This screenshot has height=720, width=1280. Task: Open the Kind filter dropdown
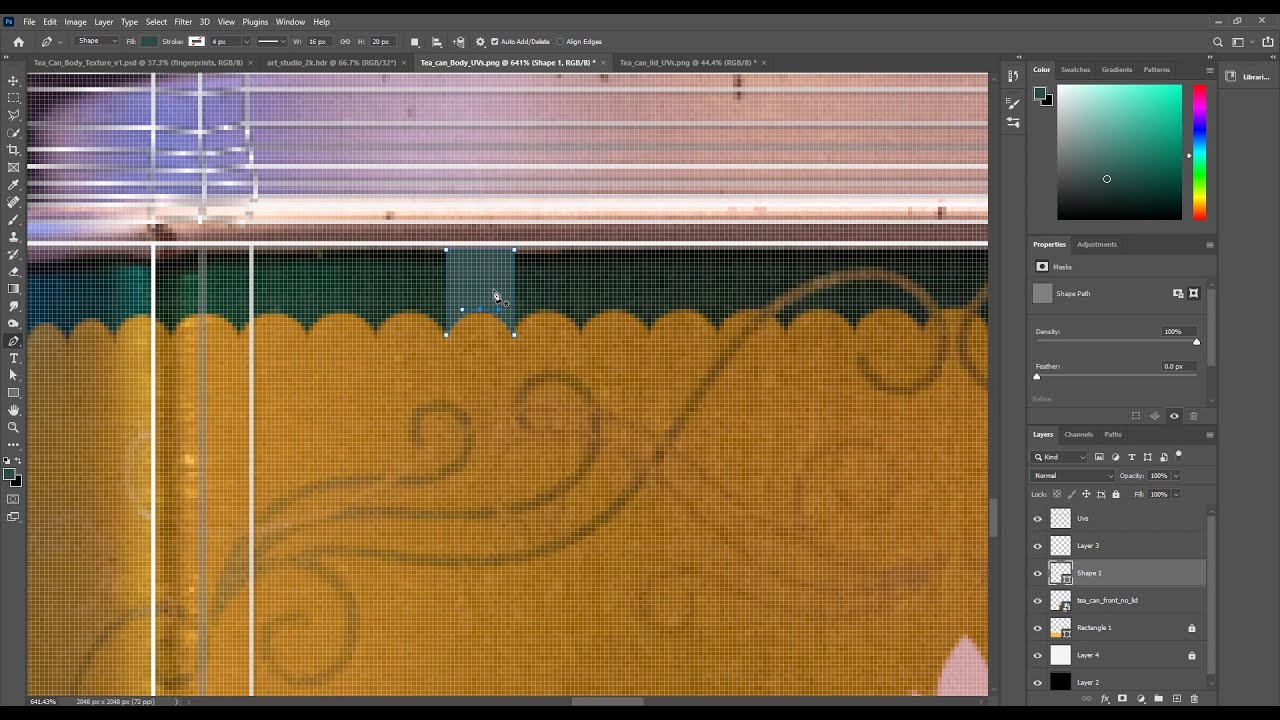pos(1061,457)
